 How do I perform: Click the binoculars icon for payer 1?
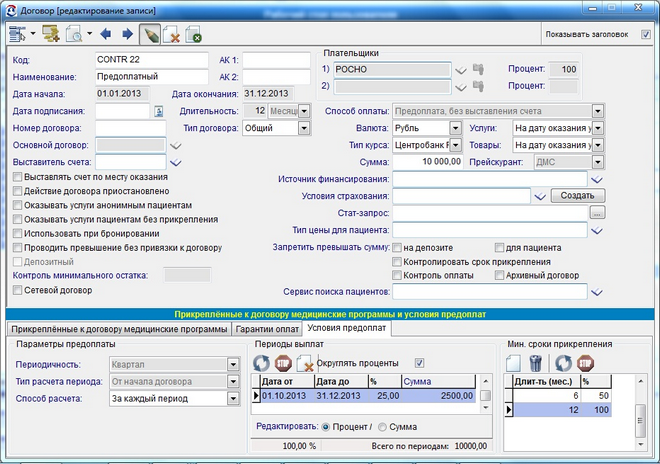[x=478, y=69]
